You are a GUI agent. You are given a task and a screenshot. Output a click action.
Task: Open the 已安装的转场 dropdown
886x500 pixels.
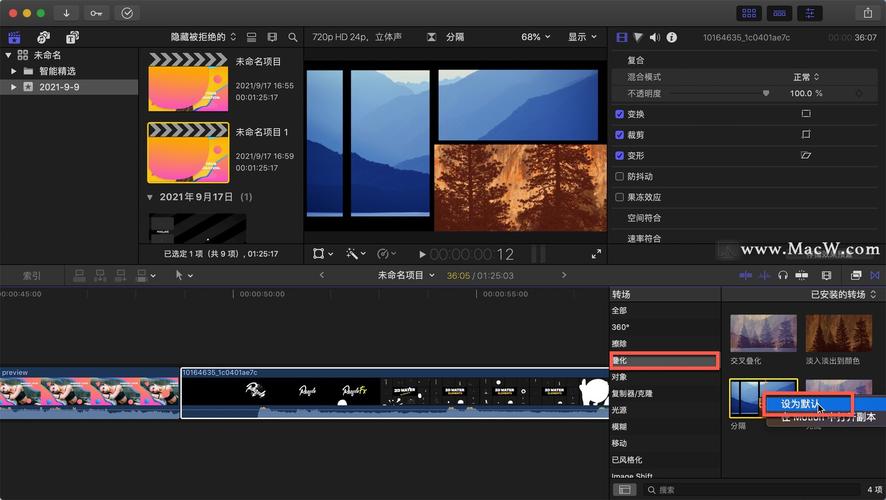coord(843,294)
